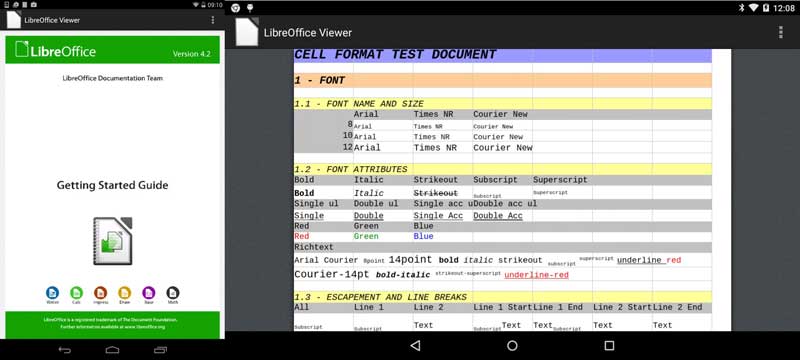Tap the app icon beside the large LibreOffice Viewer title

(x=247, y=32)
